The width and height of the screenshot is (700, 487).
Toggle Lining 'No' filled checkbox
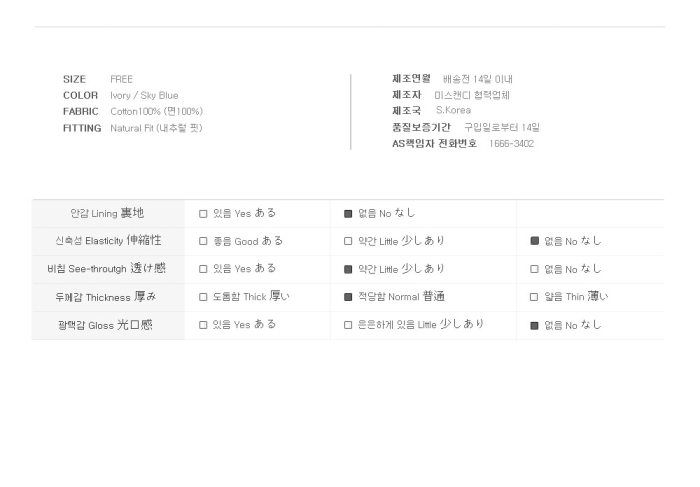pyautogui.click(x=348, y=214)
